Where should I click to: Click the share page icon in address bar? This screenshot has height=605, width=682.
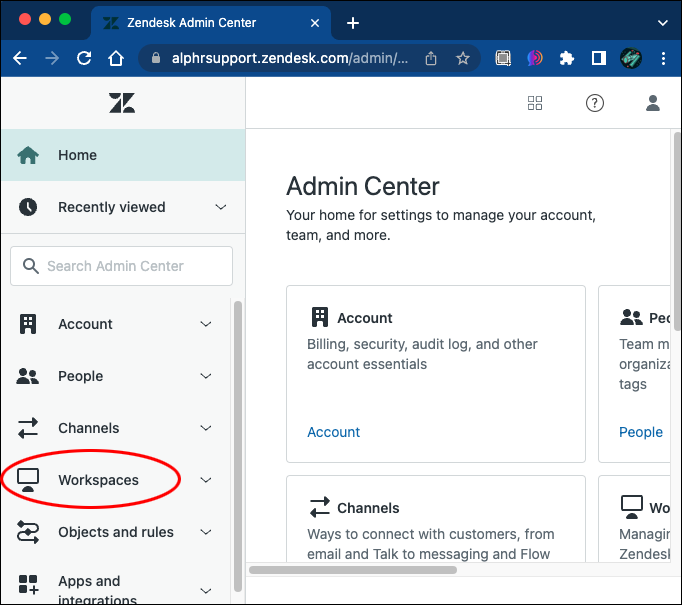coord(431,58)
